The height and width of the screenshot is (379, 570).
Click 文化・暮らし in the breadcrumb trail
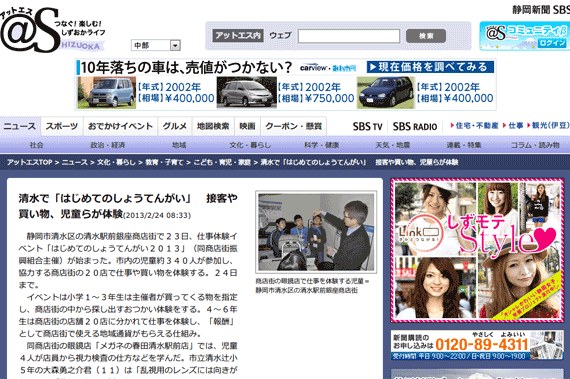click(x=116, y=162)
